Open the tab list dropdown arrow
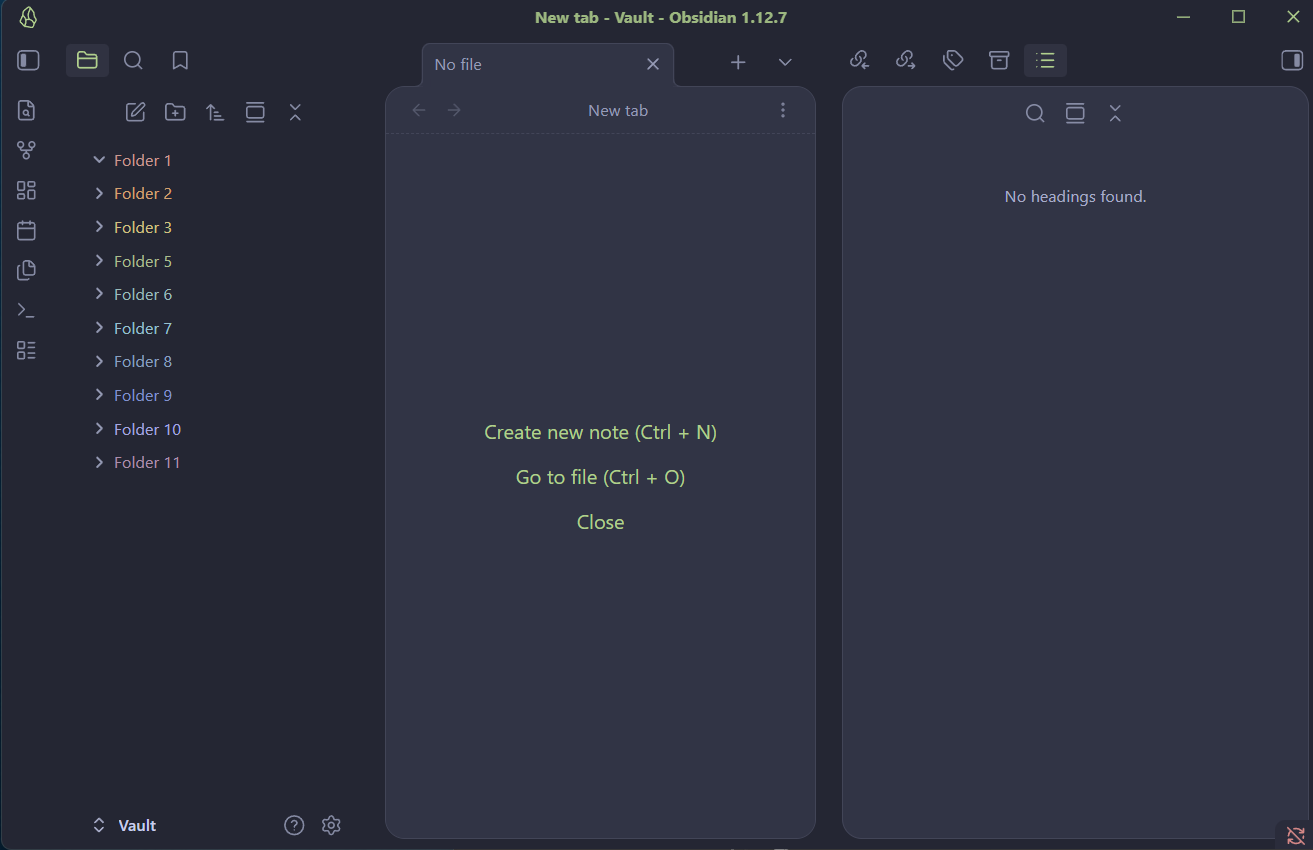The image size is (1313, 850). 785,62
